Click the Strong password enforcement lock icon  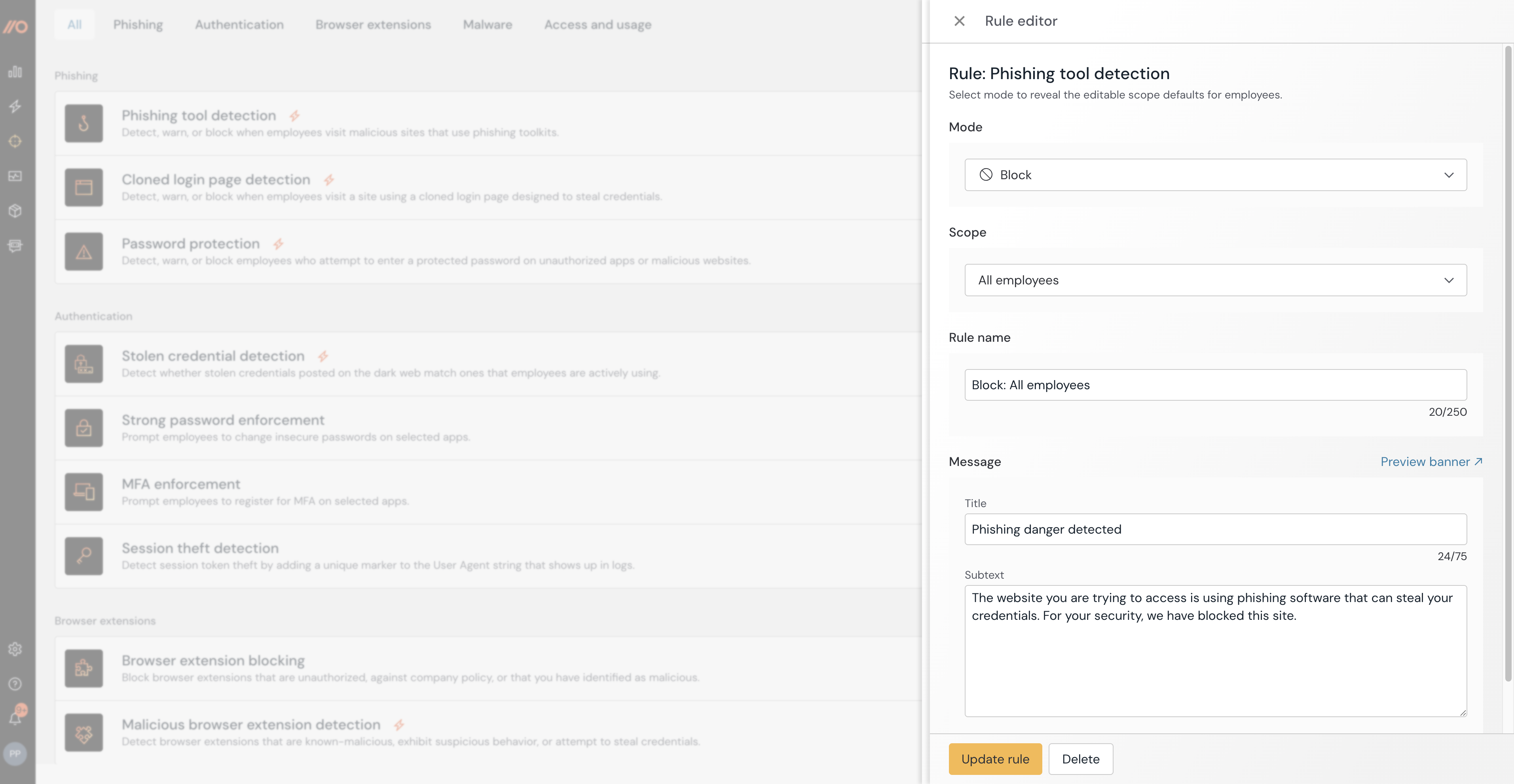83,428
